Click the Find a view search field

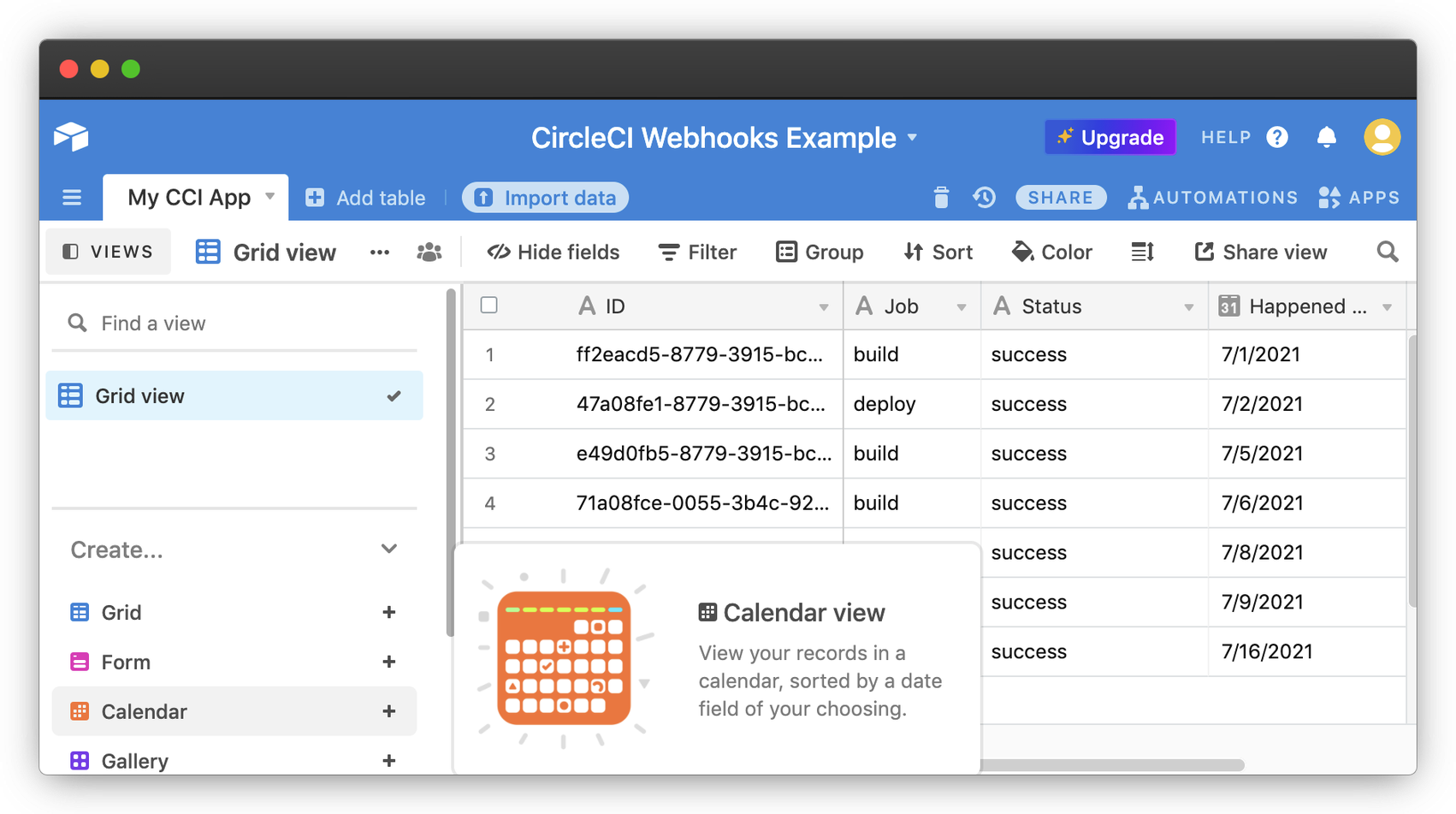(x=234, y=324)
